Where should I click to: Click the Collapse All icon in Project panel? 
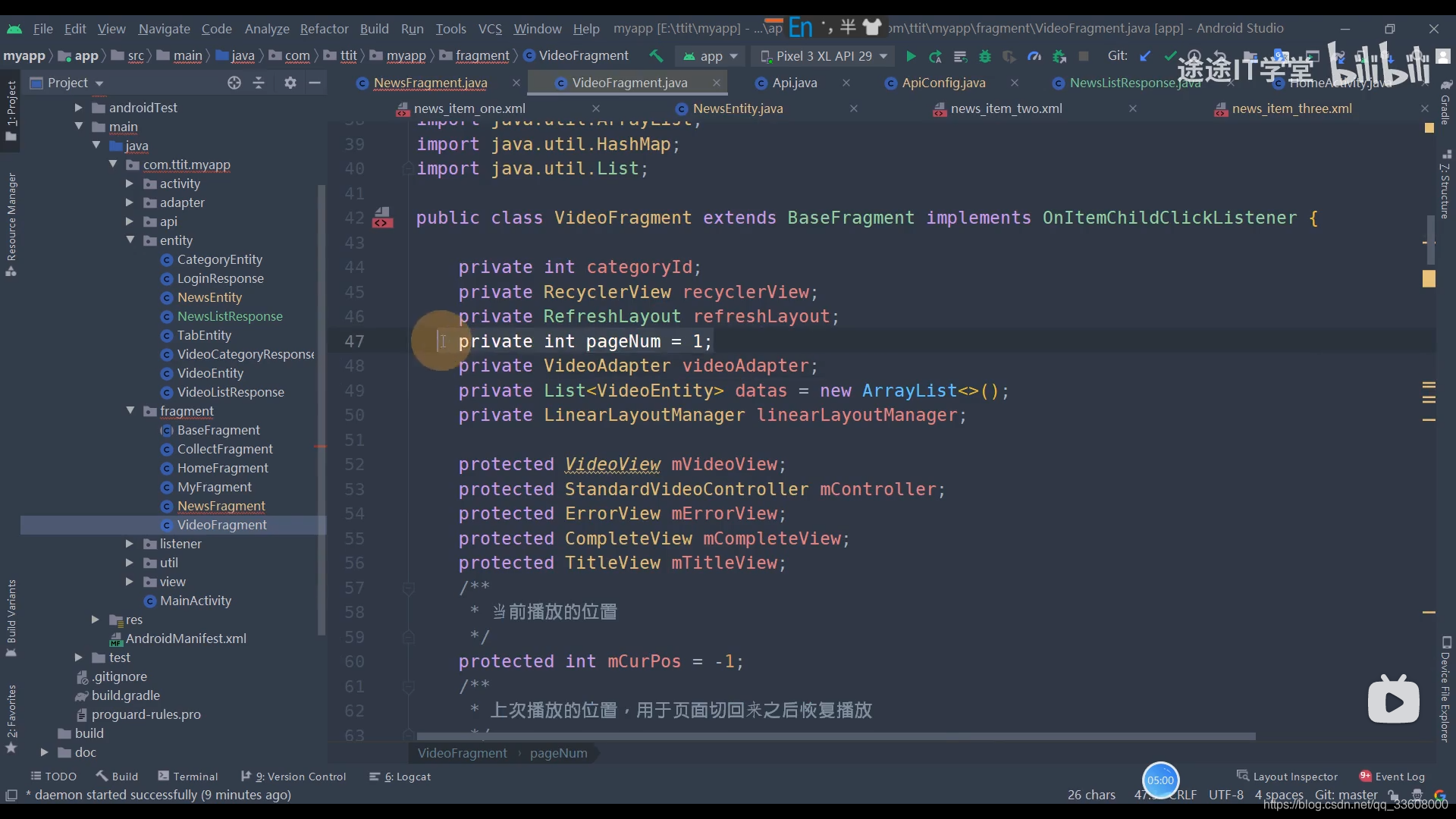click(x=259, y=83)
